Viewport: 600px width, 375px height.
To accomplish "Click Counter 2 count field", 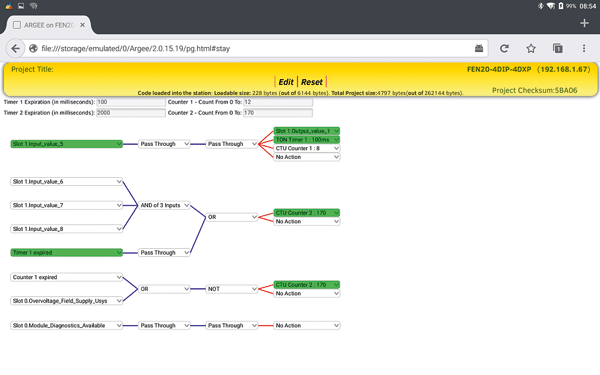I will click(278, 113).
